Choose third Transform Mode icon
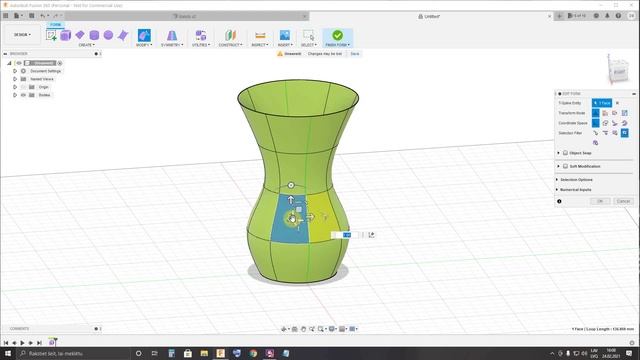Image resolution: width=640 pixels, height=360 pixels. pyautogui.click(x=615, y=113)
